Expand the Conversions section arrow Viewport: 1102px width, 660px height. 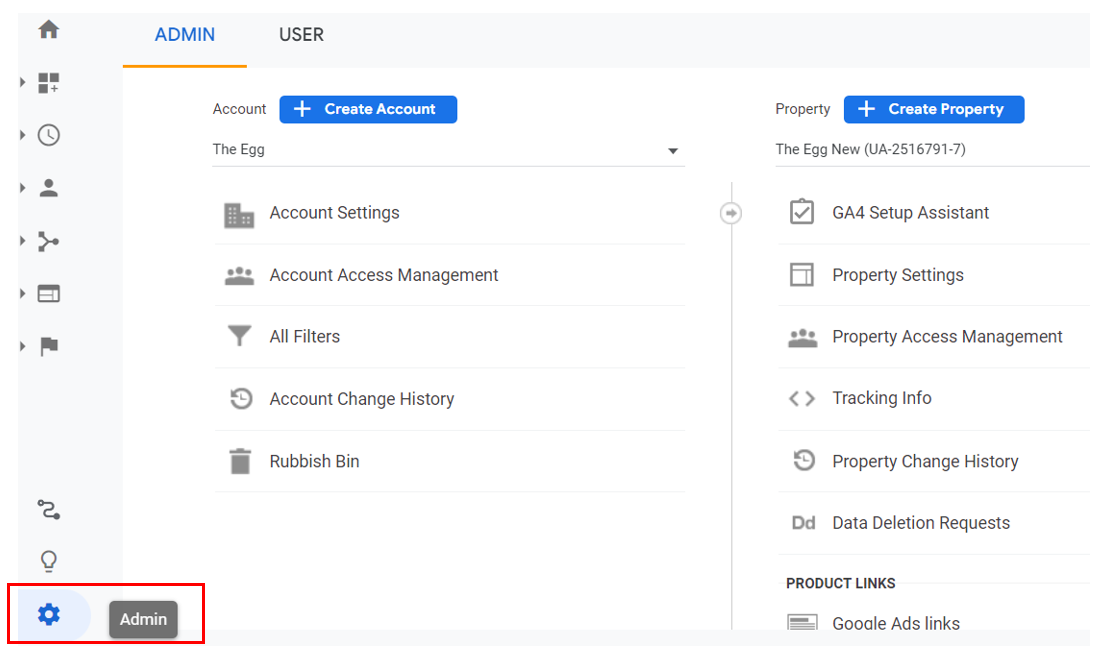(22, 346)
